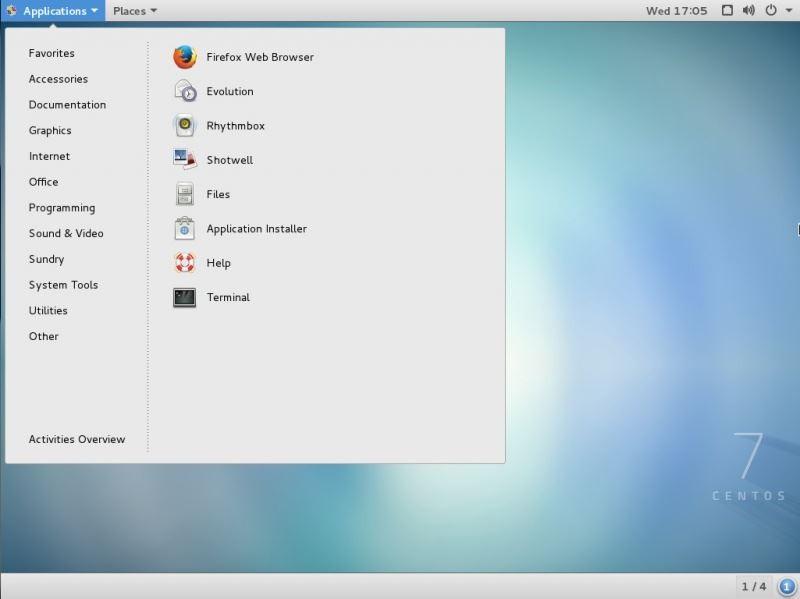Choose the Sound & Video category
The height and width of the screenshot is (599, 800).
click(66, 233)
